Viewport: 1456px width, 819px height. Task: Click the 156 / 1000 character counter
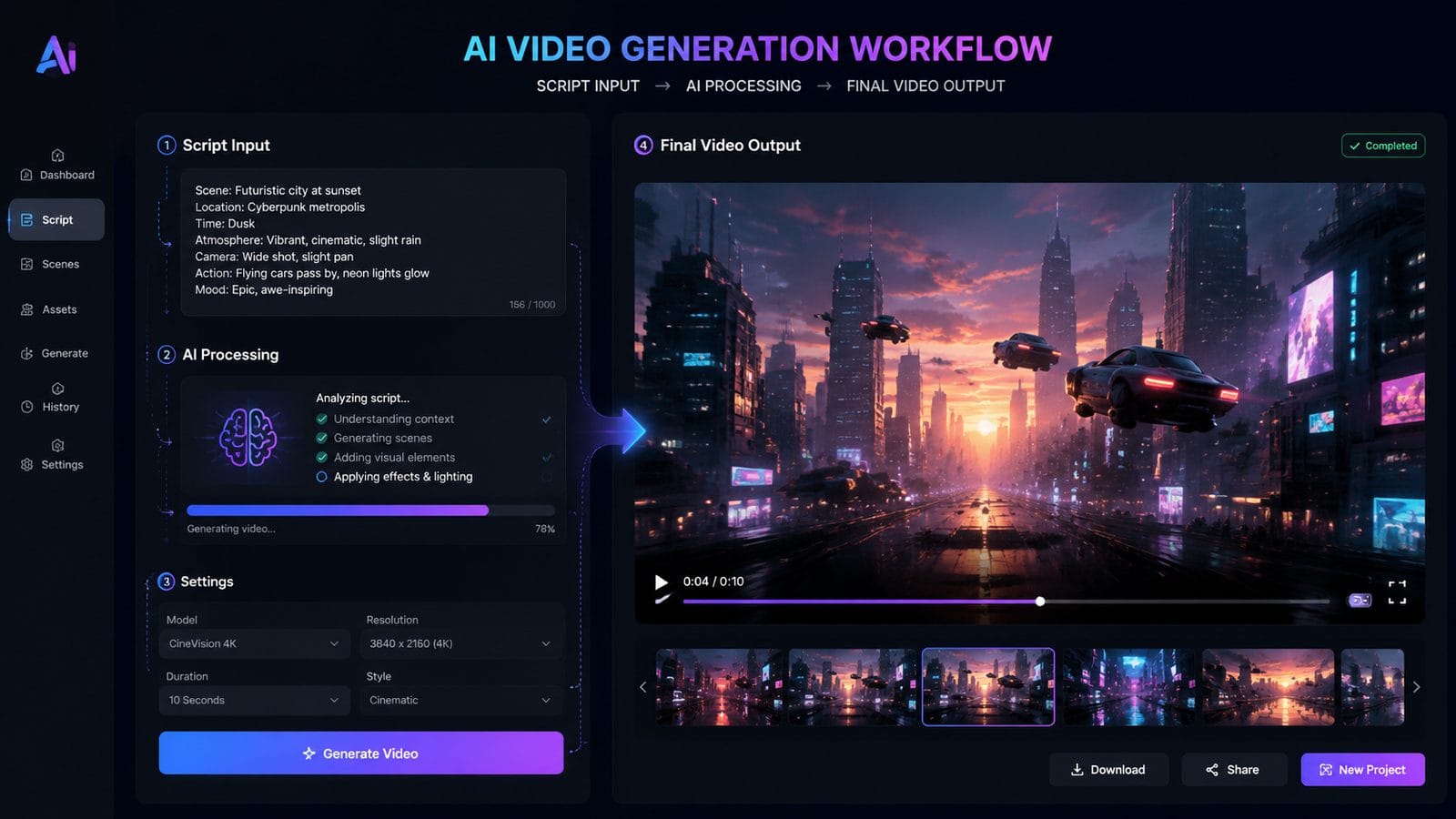pos(532,305)
